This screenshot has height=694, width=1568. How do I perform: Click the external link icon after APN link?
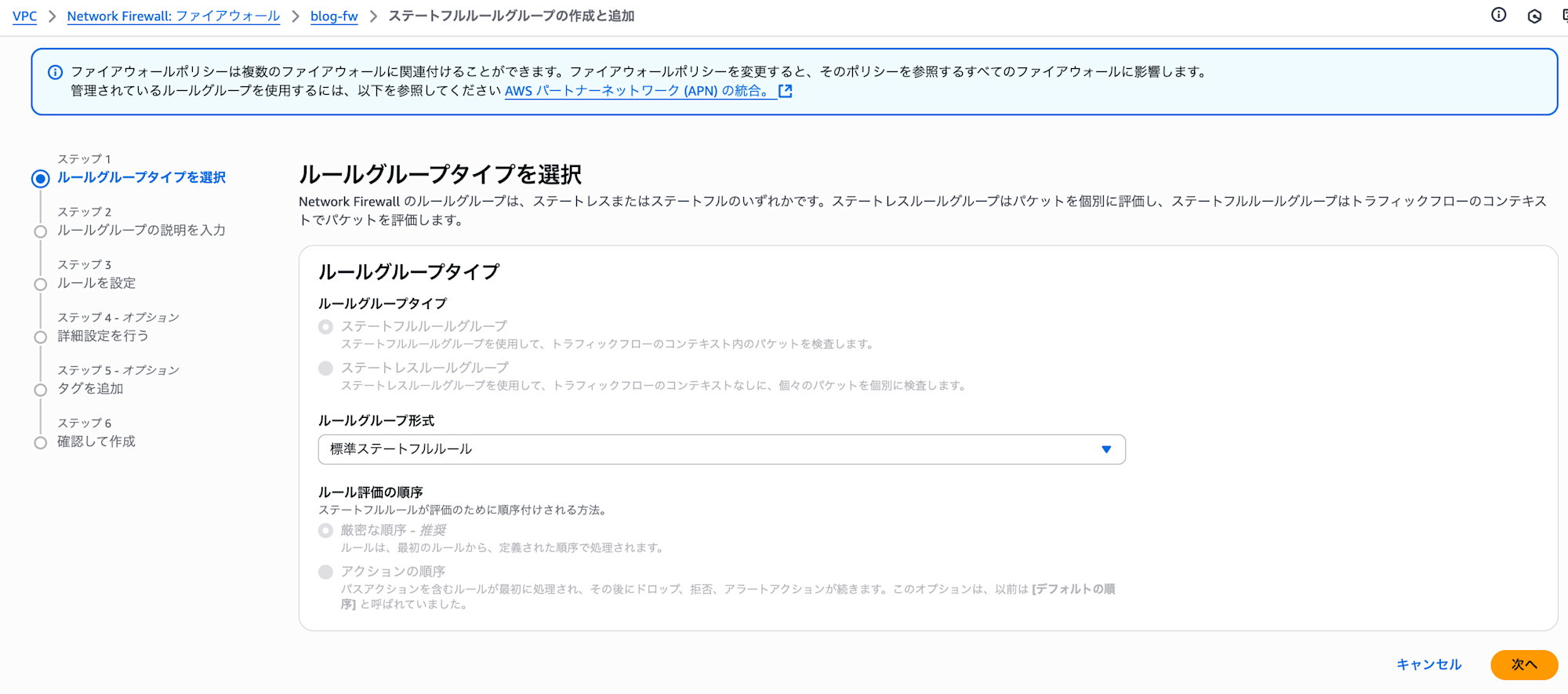(x=785, y=91)
